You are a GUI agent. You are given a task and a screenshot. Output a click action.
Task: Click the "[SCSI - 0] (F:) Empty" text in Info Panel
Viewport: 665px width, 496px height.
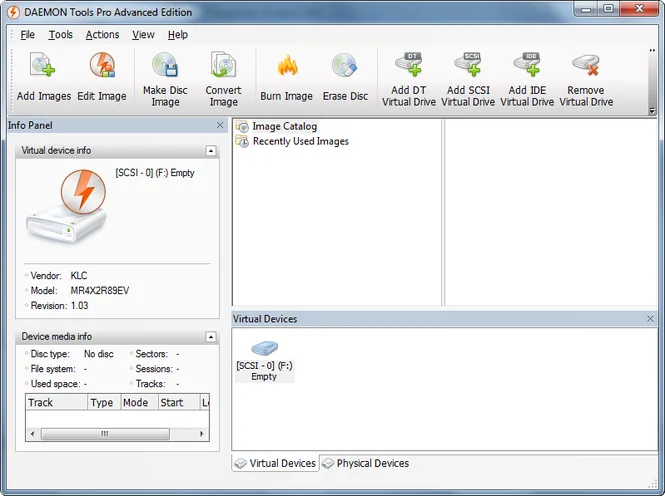pyautogui.click(x=155, y=173)
